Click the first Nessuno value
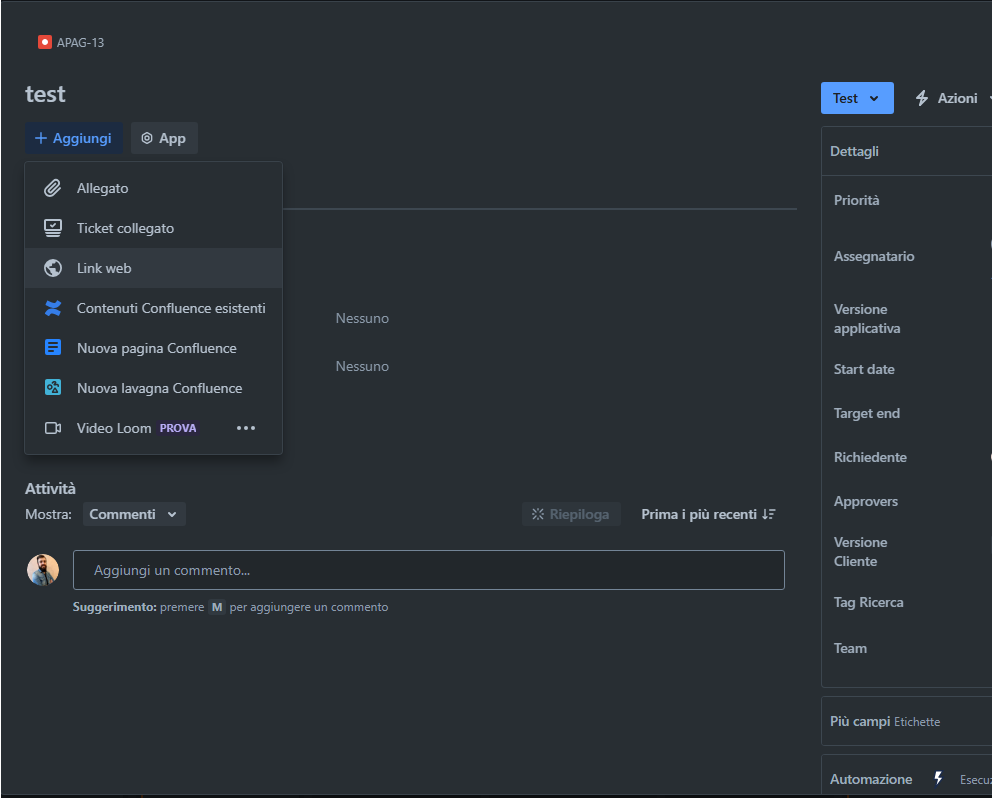Viewport: 992px width, 798px height. coord(362,318)
